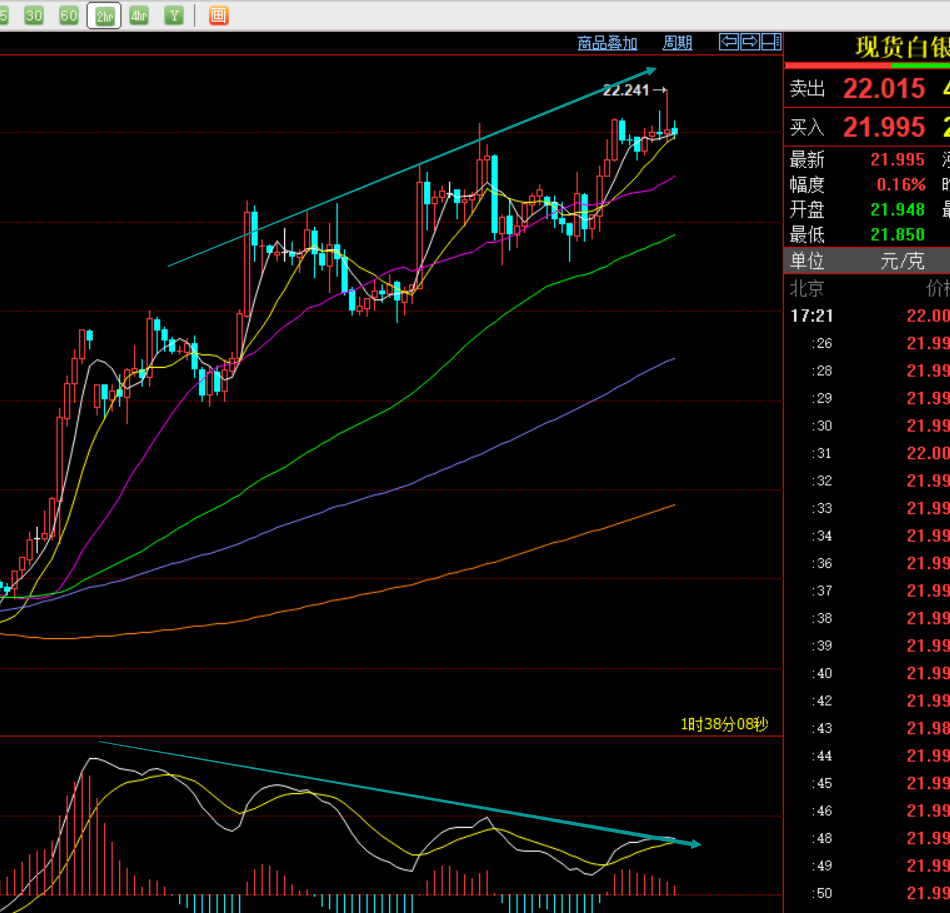Click the orange grid layout icon
The width and height of the screenshot is (950, 913).
[x=218, y=15]
